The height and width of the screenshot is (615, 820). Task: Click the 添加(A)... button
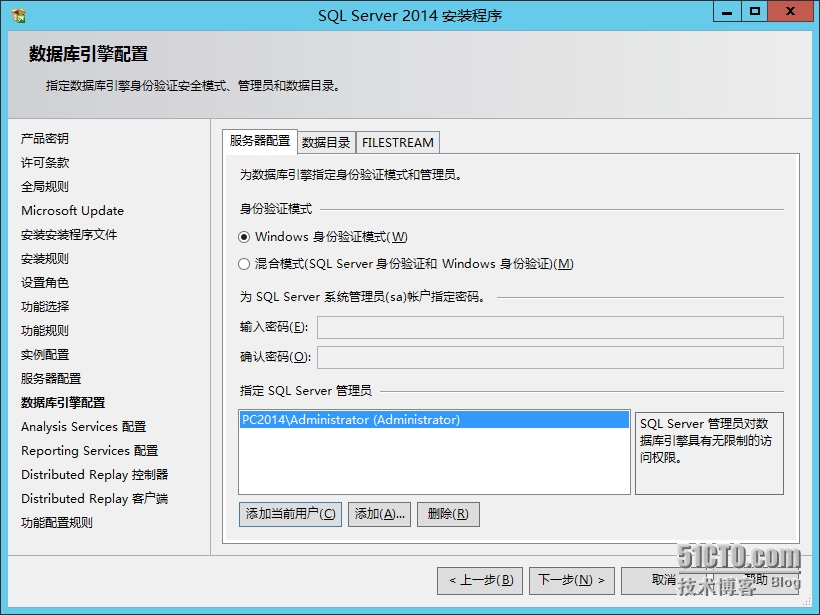(x=380, y=514)
